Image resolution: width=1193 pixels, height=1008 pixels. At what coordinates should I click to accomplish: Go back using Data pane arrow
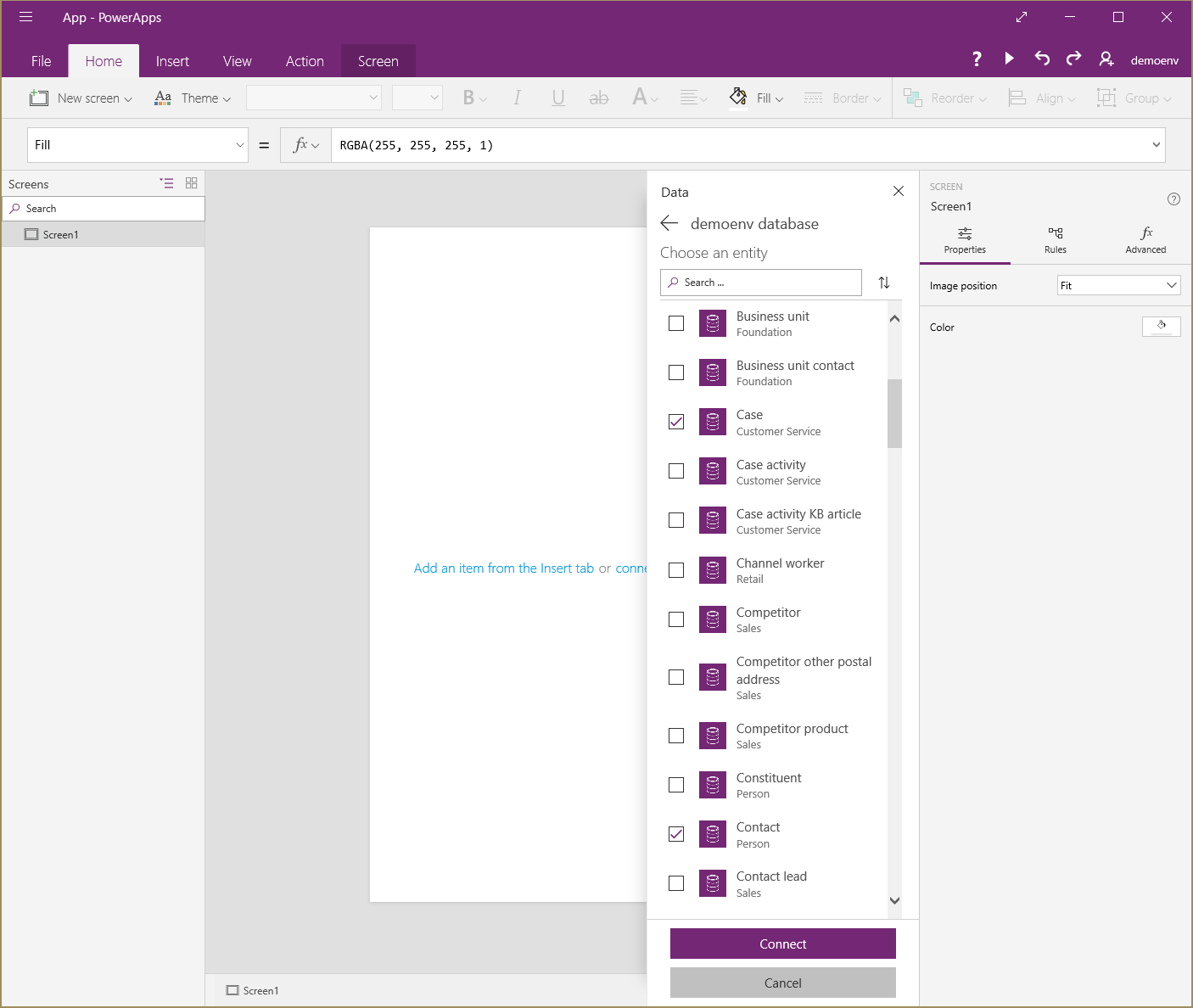coord(669,223)
